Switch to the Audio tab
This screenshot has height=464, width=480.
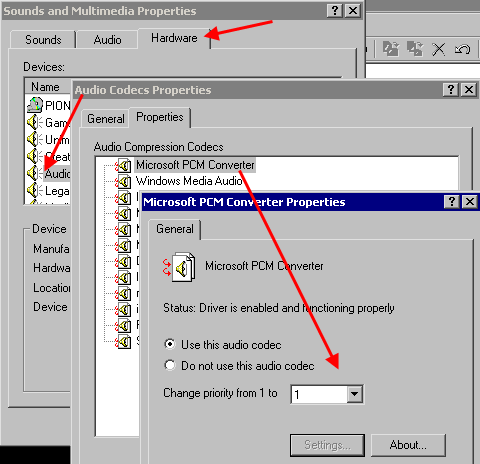107,40
